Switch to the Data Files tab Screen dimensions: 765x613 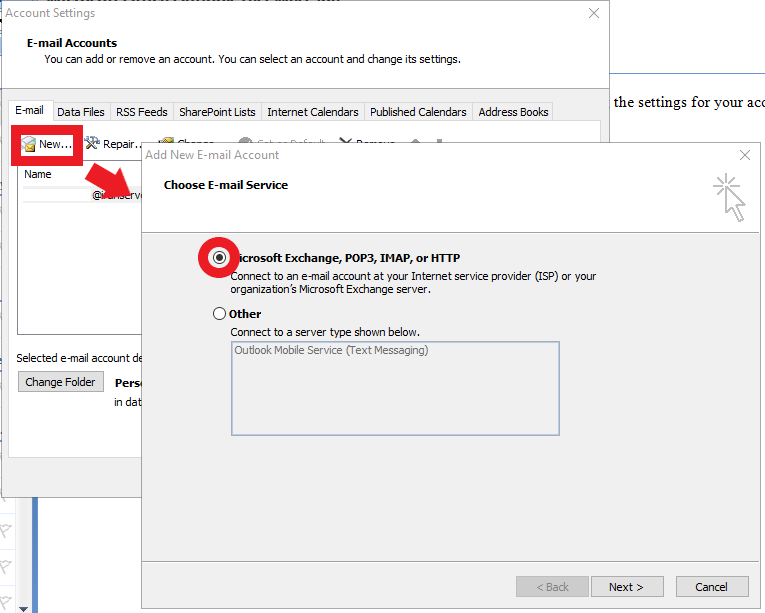80,112
